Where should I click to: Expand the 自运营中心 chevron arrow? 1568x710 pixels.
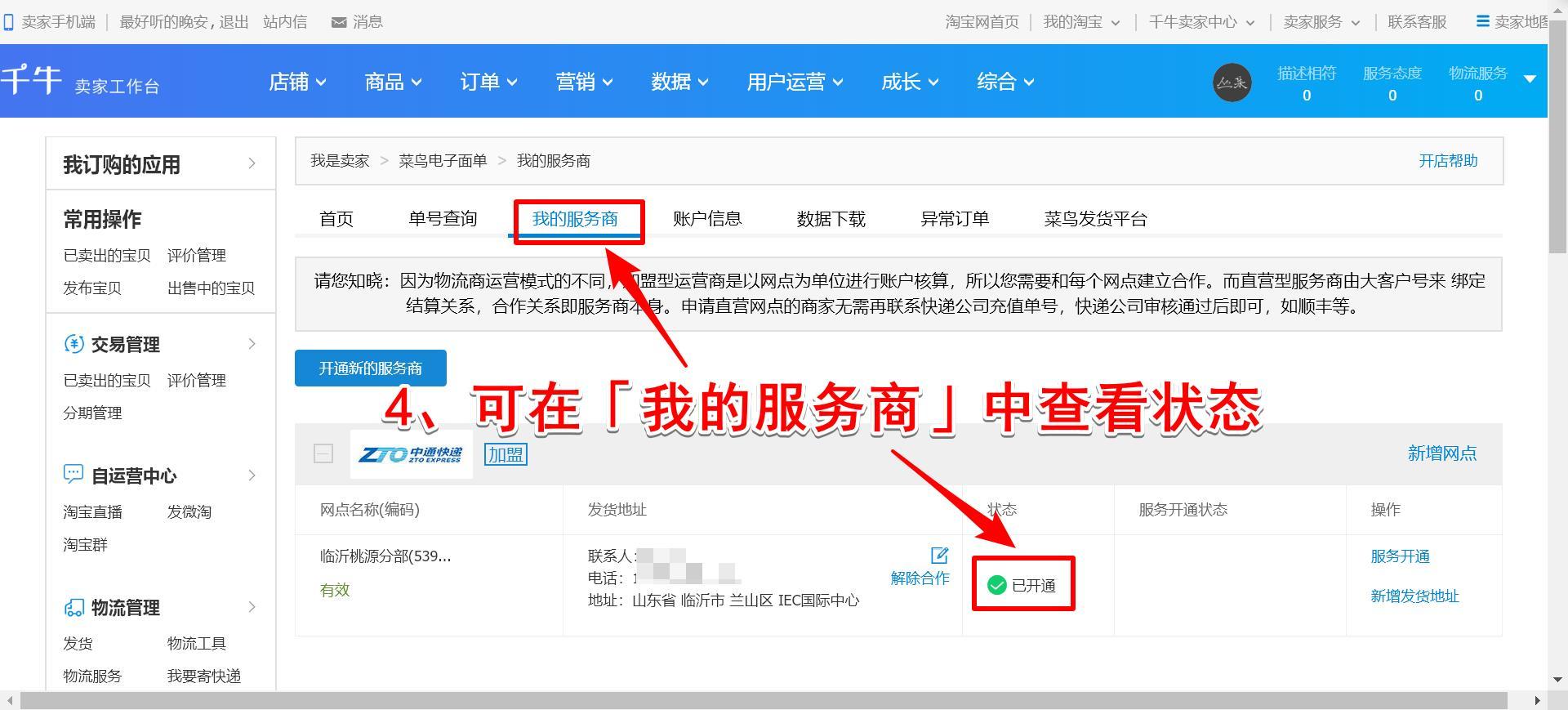[252, 475]
